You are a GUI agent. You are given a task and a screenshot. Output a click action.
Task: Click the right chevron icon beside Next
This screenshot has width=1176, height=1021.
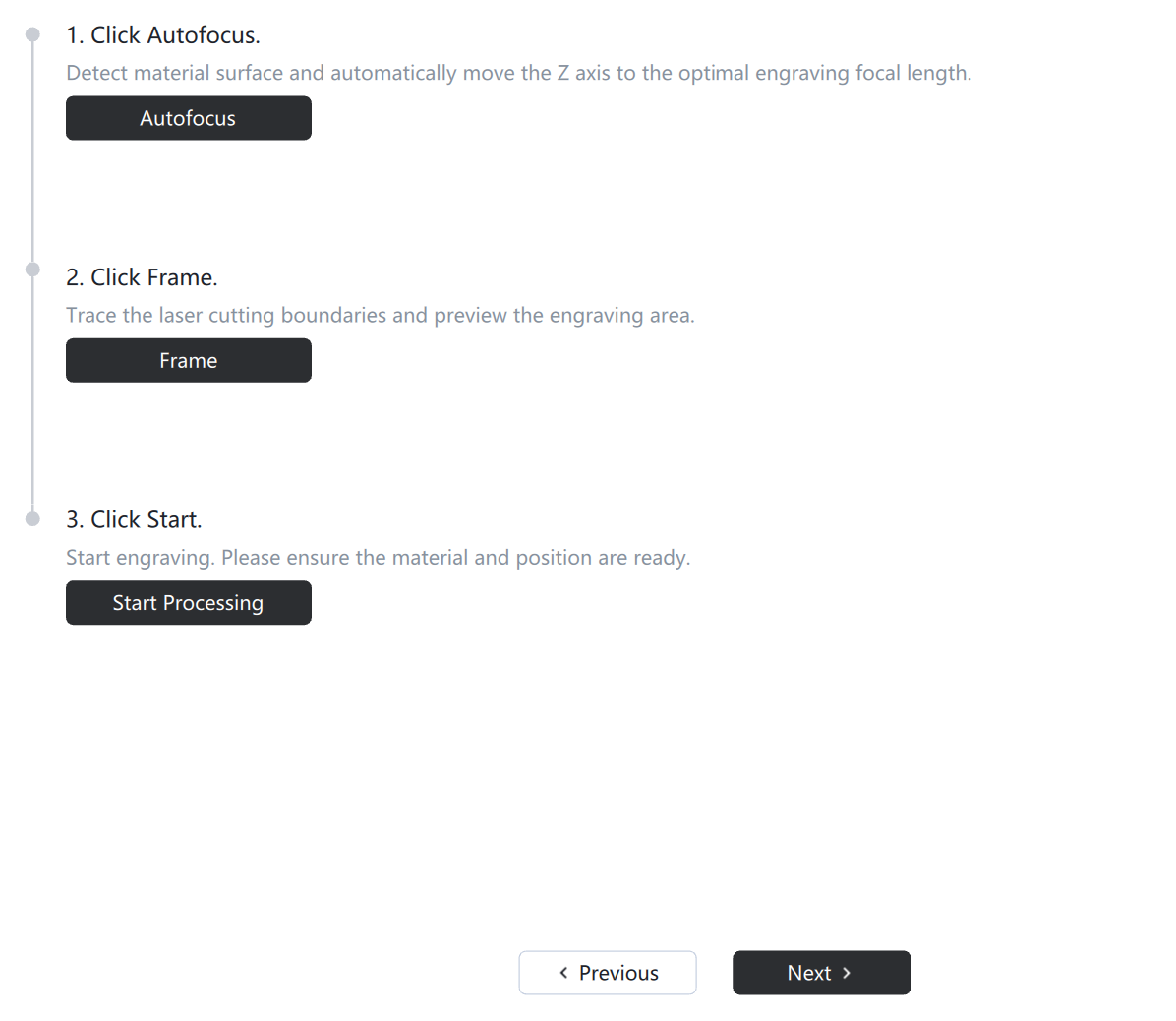pyautogui.click(x=847, y=973)
